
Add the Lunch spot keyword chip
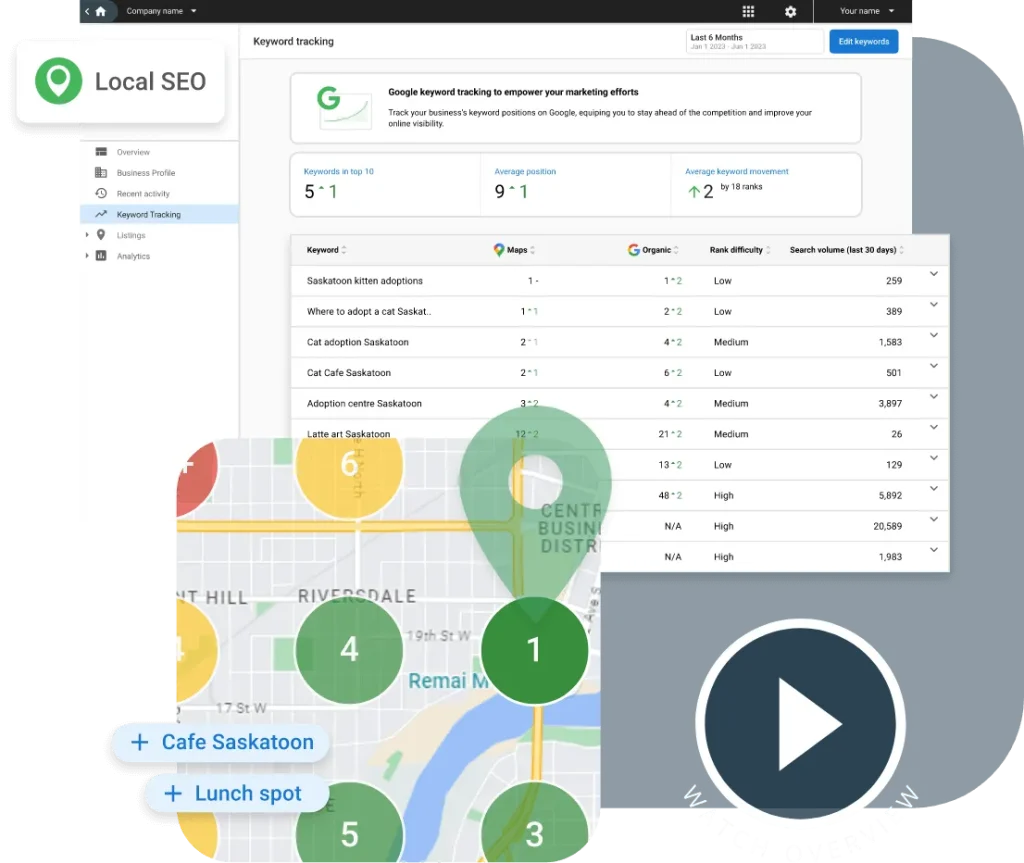coord(237,794)
